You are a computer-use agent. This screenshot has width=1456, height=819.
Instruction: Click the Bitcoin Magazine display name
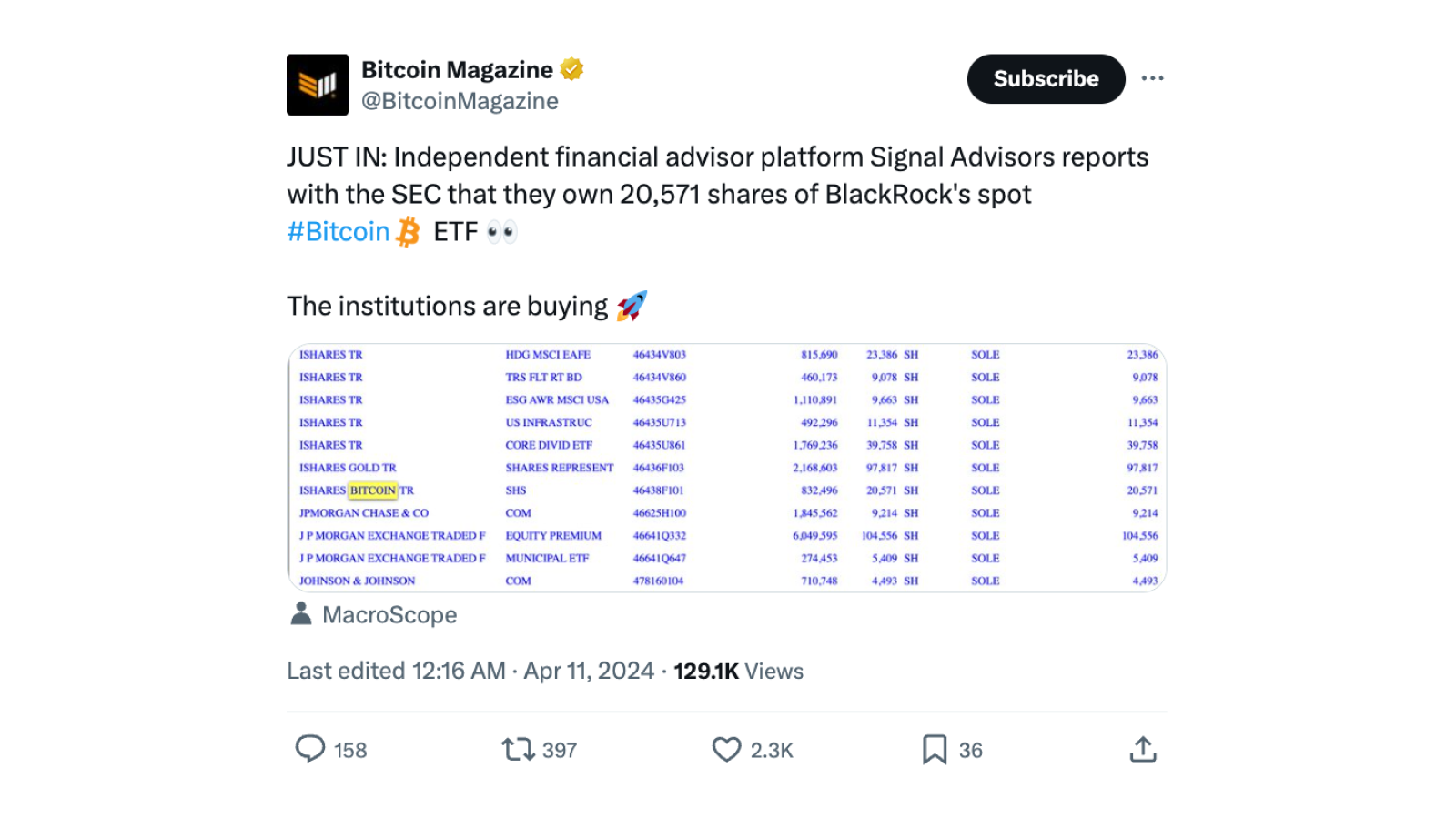[x=457, y=70]
